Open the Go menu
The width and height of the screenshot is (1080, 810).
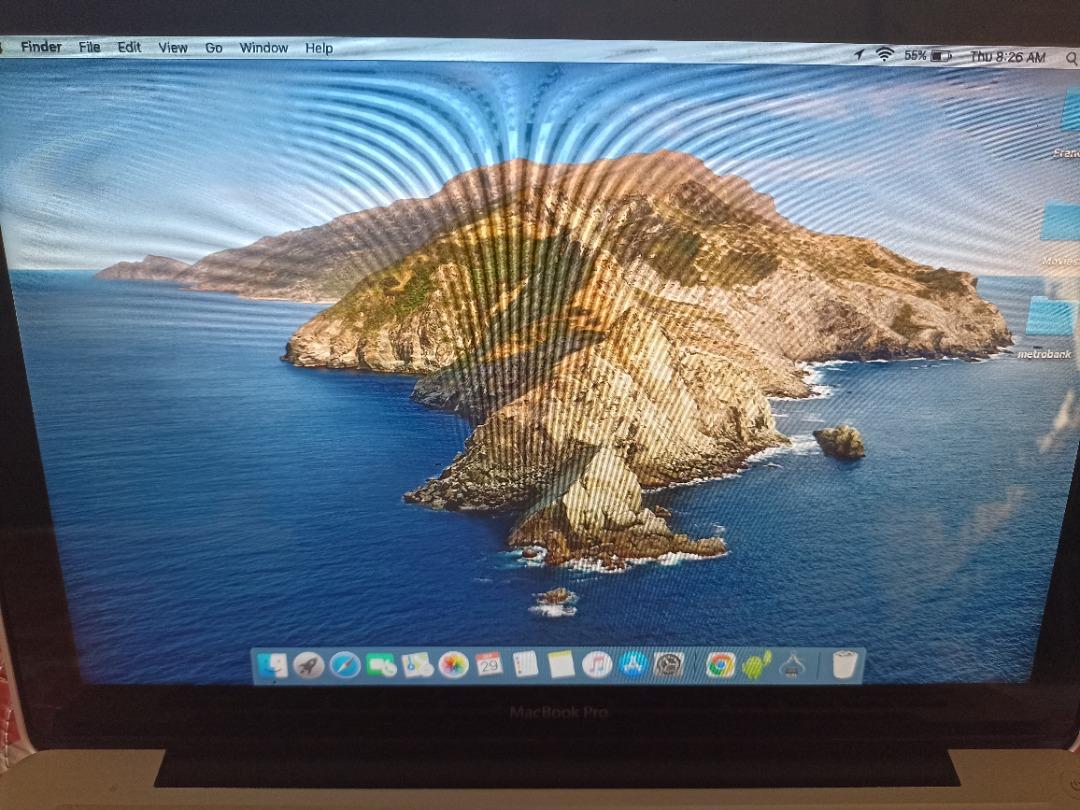pos(214,48)
